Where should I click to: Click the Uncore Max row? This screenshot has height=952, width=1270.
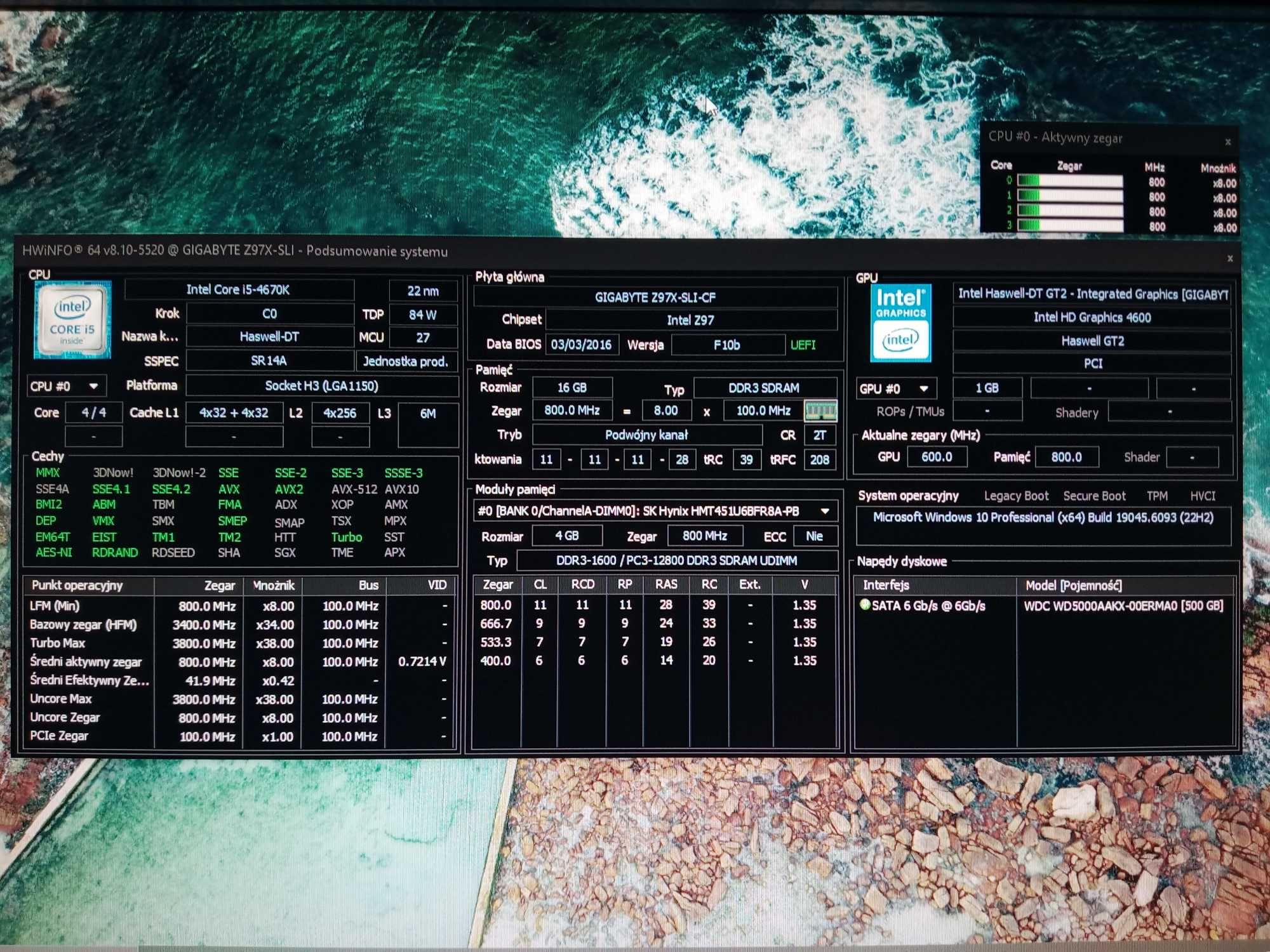[240, 699]
